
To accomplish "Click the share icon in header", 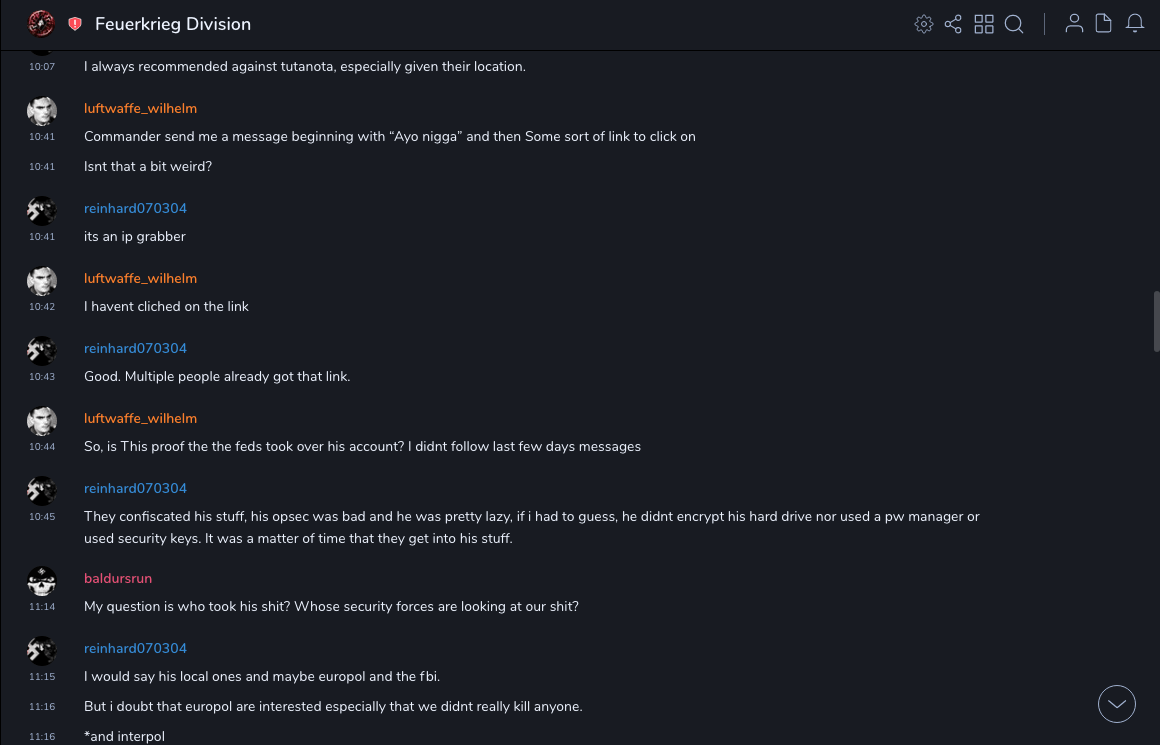I will coord(953,24).
